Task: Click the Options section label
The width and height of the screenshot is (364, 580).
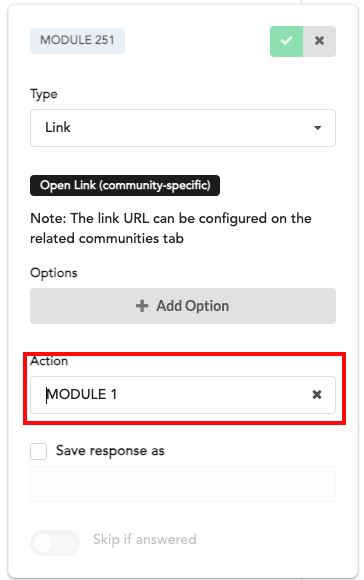Action: click(x=54, y=273)
